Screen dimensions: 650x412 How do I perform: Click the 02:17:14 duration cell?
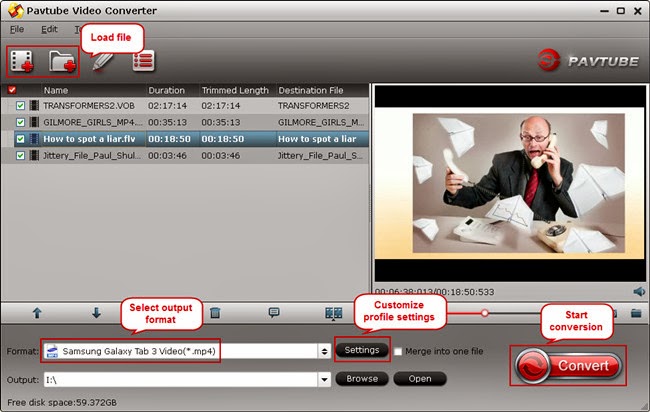tap(167, 106)
